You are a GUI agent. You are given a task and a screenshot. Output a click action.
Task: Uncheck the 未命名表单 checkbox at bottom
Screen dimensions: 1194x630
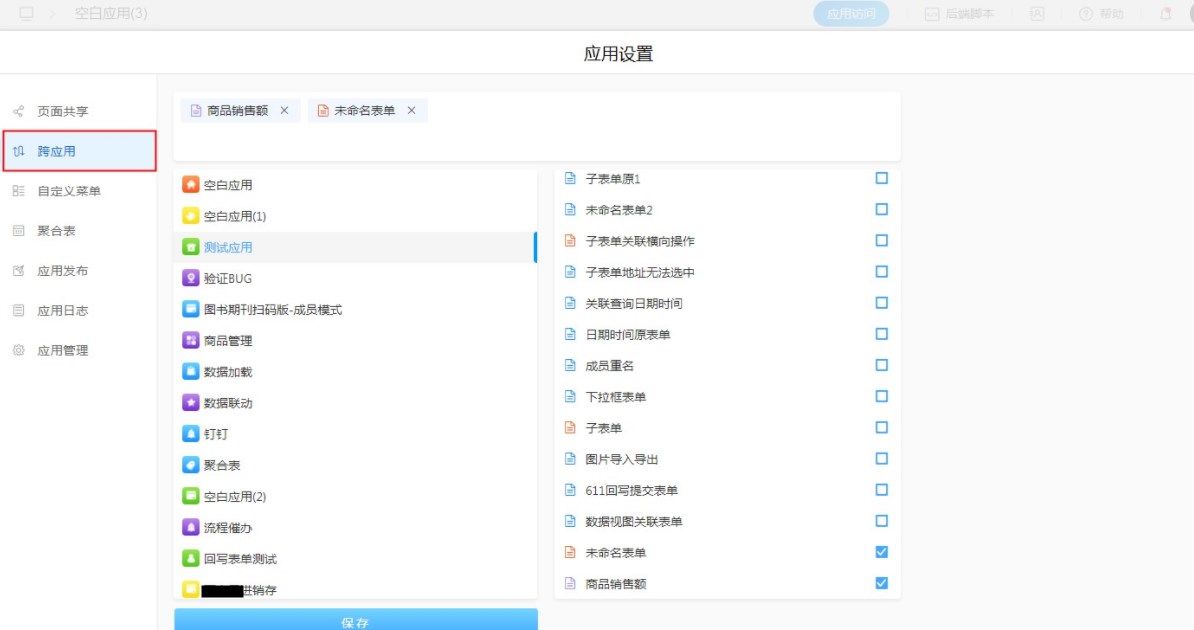click(881, 552)
